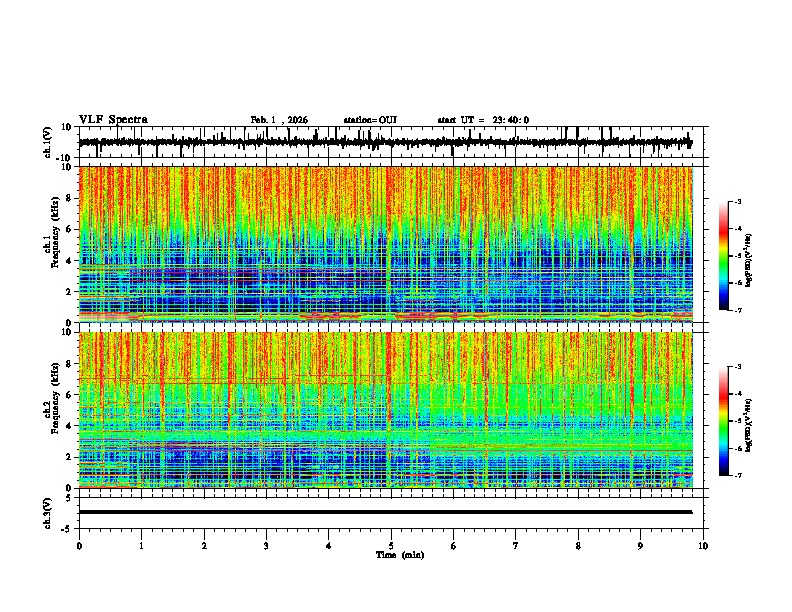Screen dimensions: 792x612
Task: Click the "ch.3(V)" axis label
Action: (x=48, y=513)
